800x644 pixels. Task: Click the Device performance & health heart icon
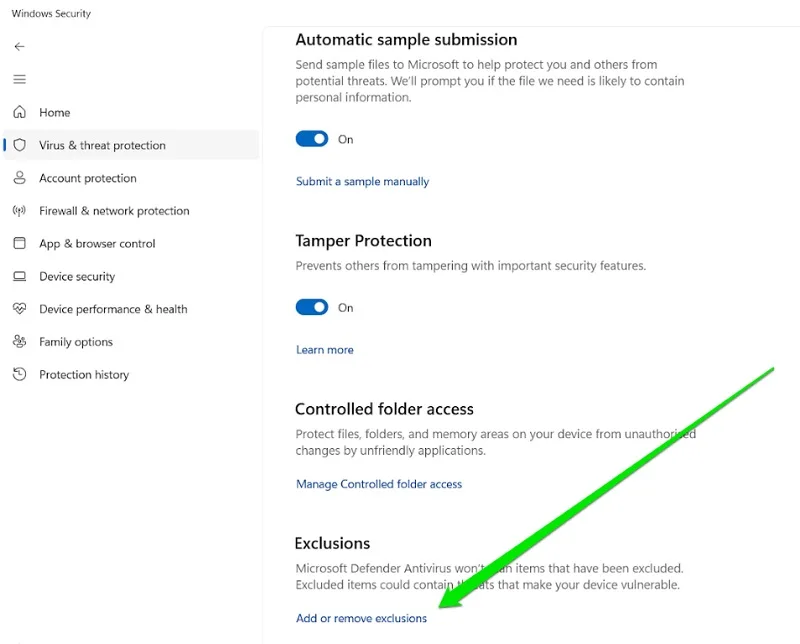tap(19, 309)
